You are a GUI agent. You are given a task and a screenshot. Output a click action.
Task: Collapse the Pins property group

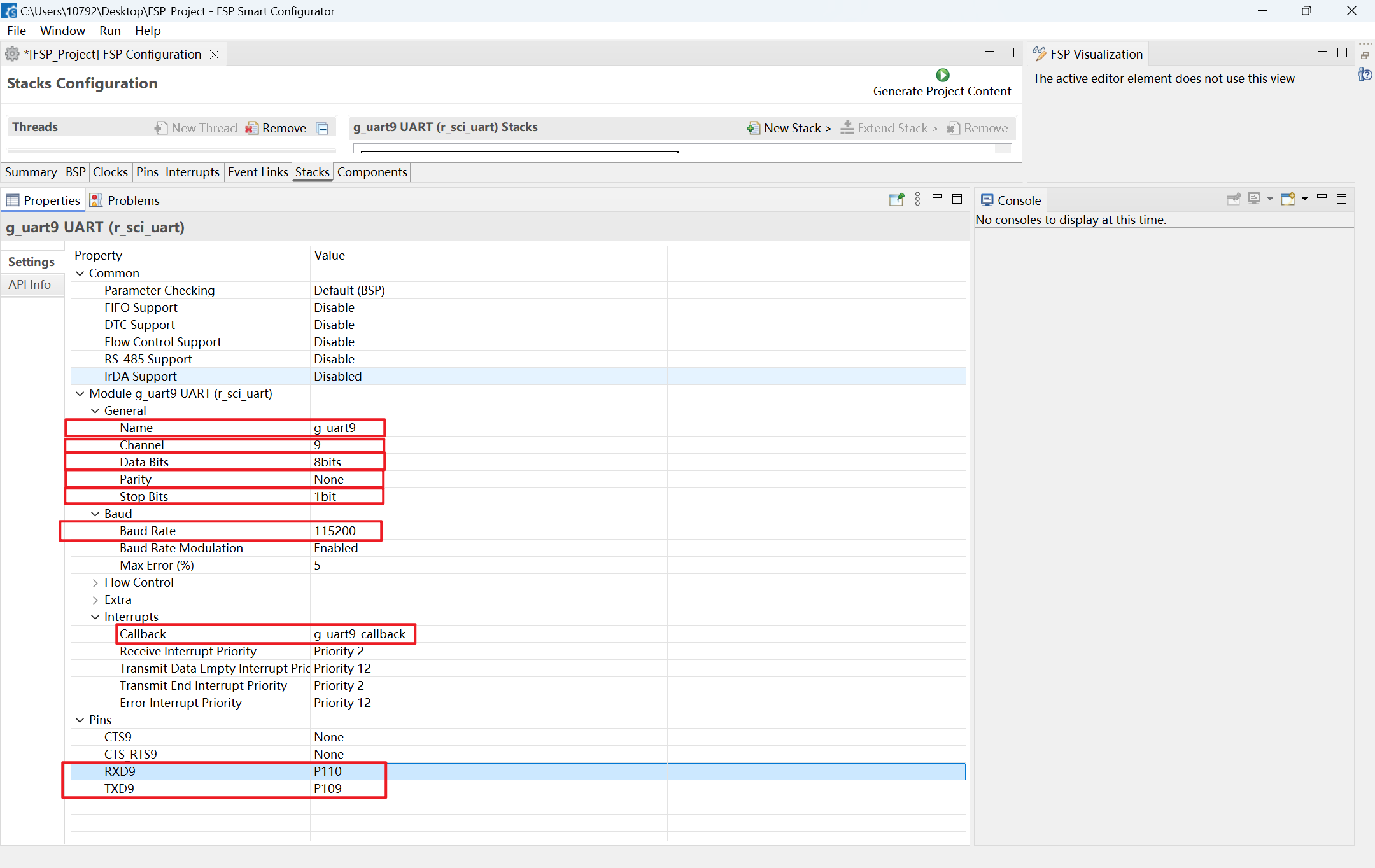(x=80, y=720)
